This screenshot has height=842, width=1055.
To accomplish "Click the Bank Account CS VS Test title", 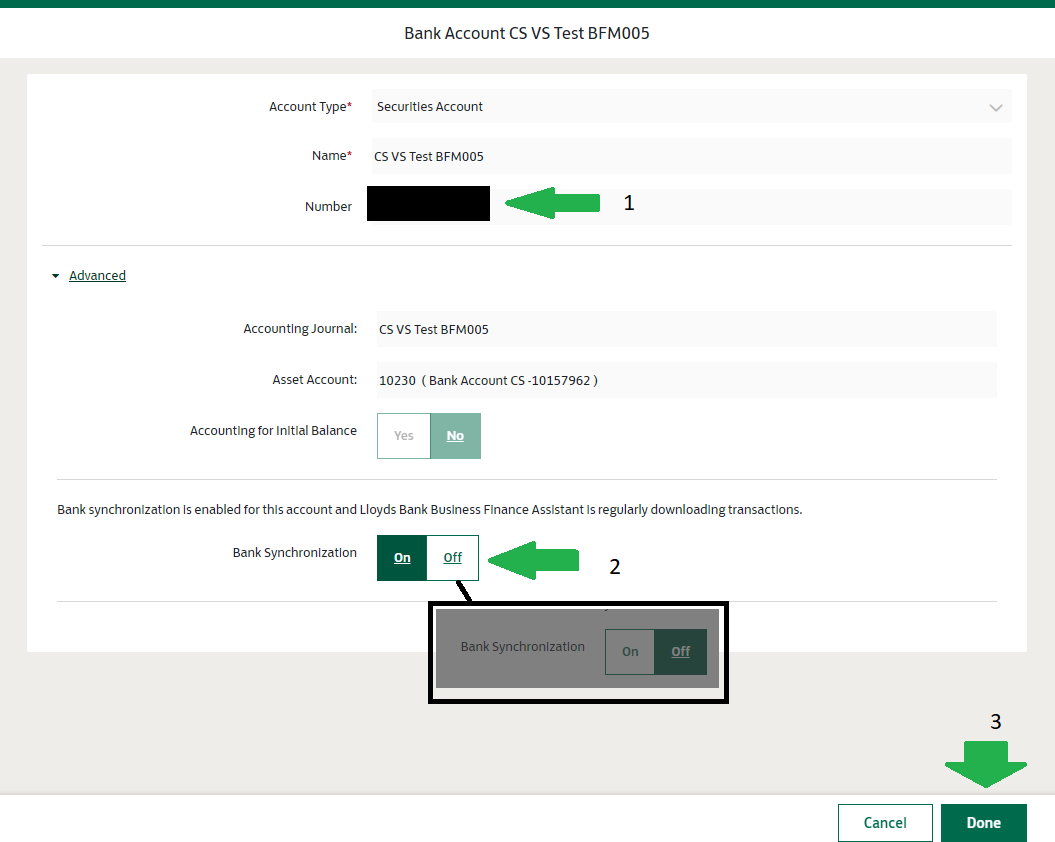I will tap(527, 33).
